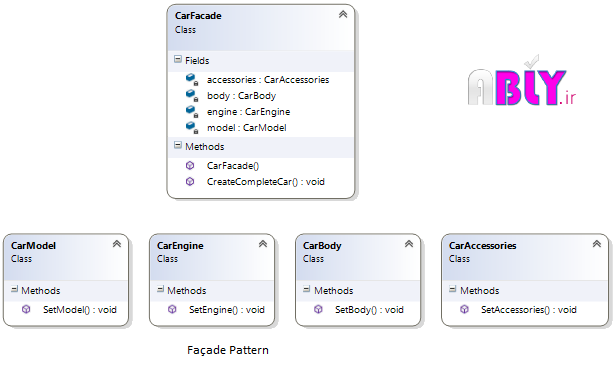Collapse Methods section in CarBody
This screenshot has width=616, height=368.
(307, 289)
